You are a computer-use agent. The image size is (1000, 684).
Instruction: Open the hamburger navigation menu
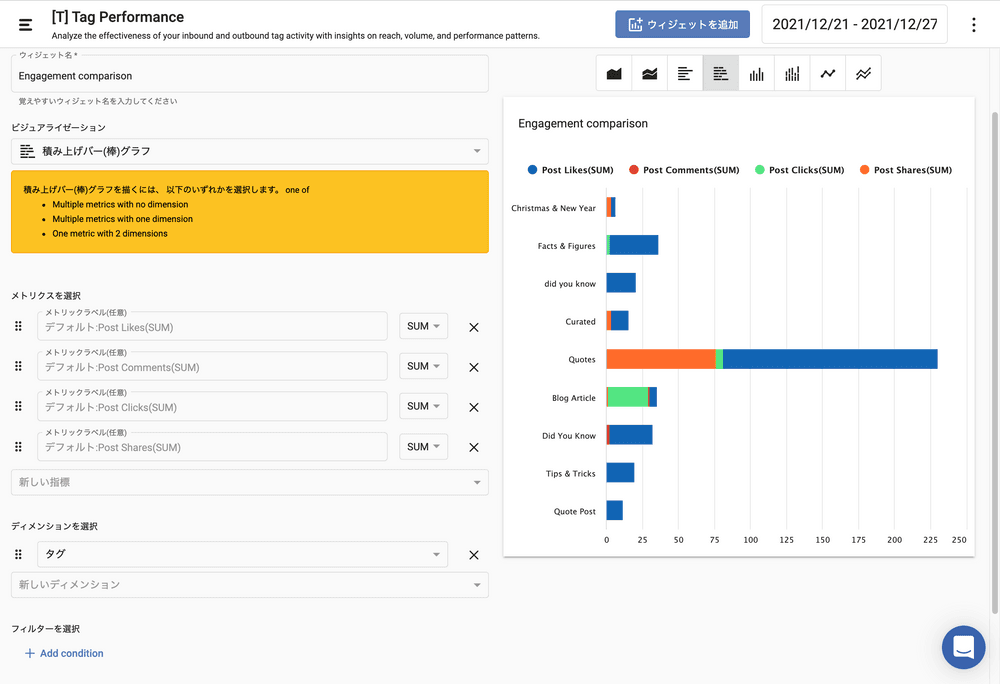click(x=26, y=24)
